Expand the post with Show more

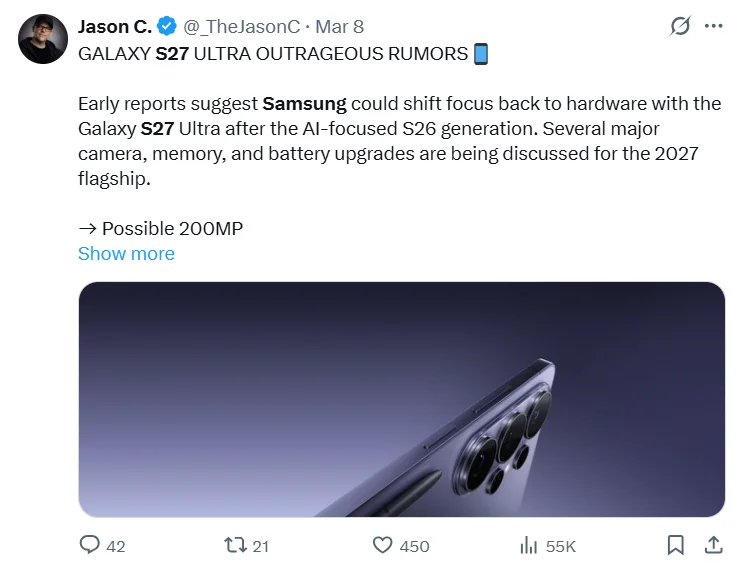pos(126,253)
